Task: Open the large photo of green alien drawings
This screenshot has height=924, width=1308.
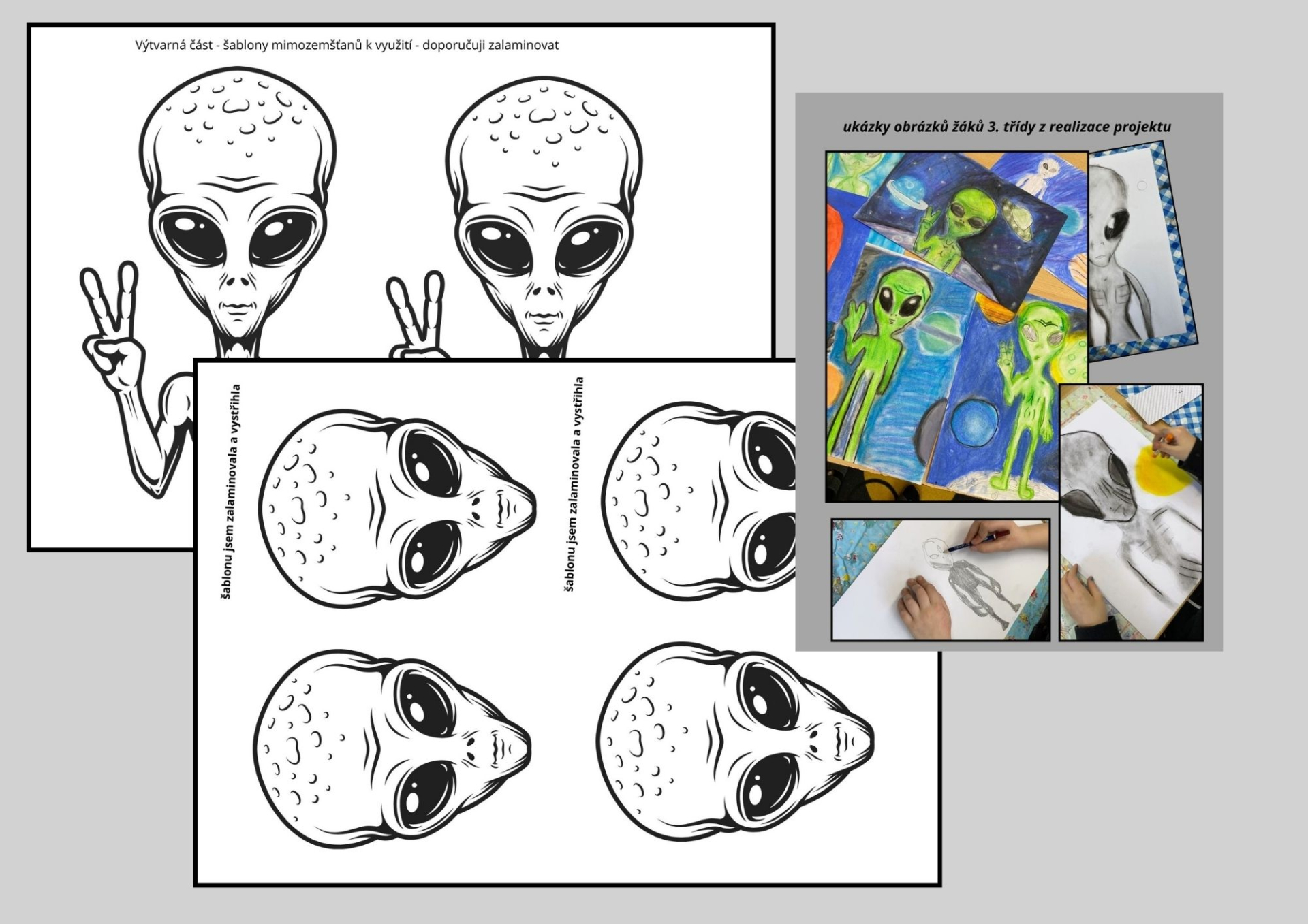Action: pyautogui.click(x=956, y=327)
